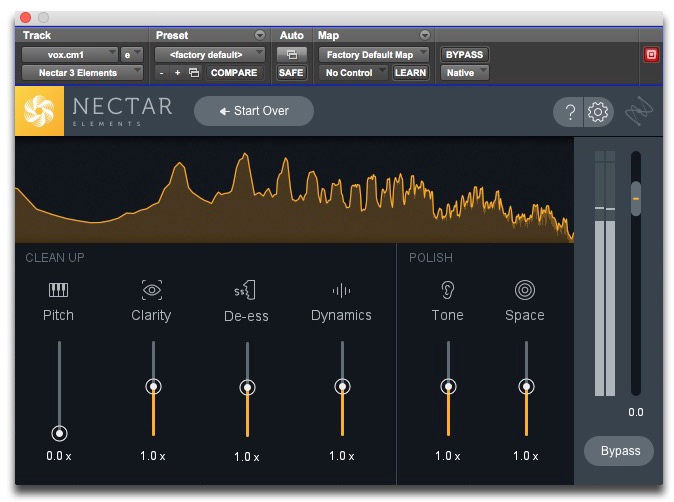The height and width of the screenshot is (502, 674).
Task: Click the Clarity eye icon
Action: 152,290
